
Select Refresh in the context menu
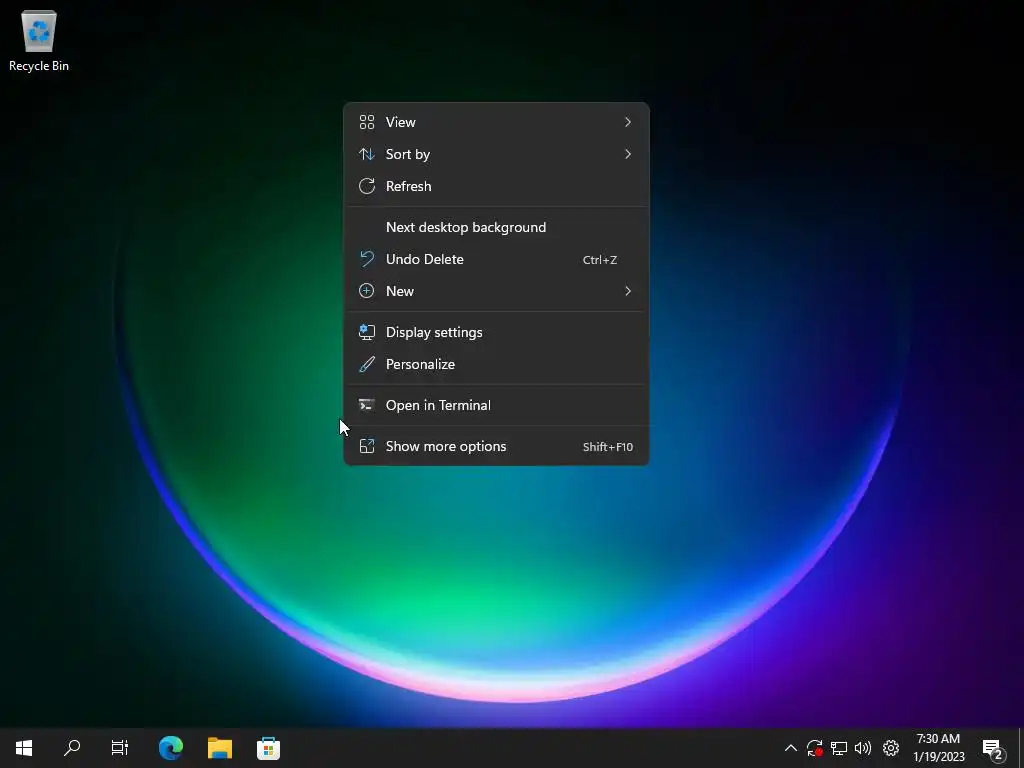tap(496, 186)
